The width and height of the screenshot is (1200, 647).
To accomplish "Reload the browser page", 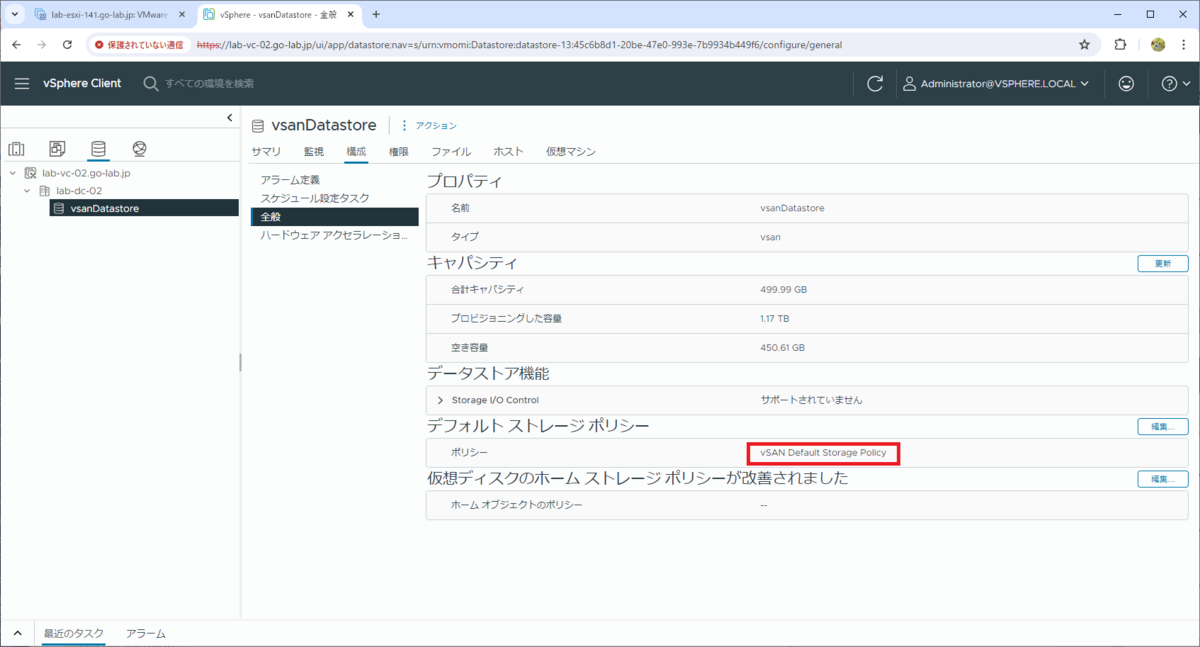I will (67, 45).
